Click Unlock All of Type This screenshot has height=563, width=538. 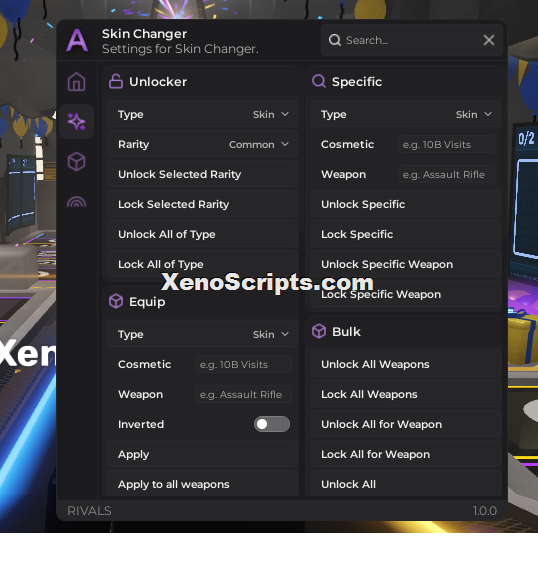tap(203, 234)
